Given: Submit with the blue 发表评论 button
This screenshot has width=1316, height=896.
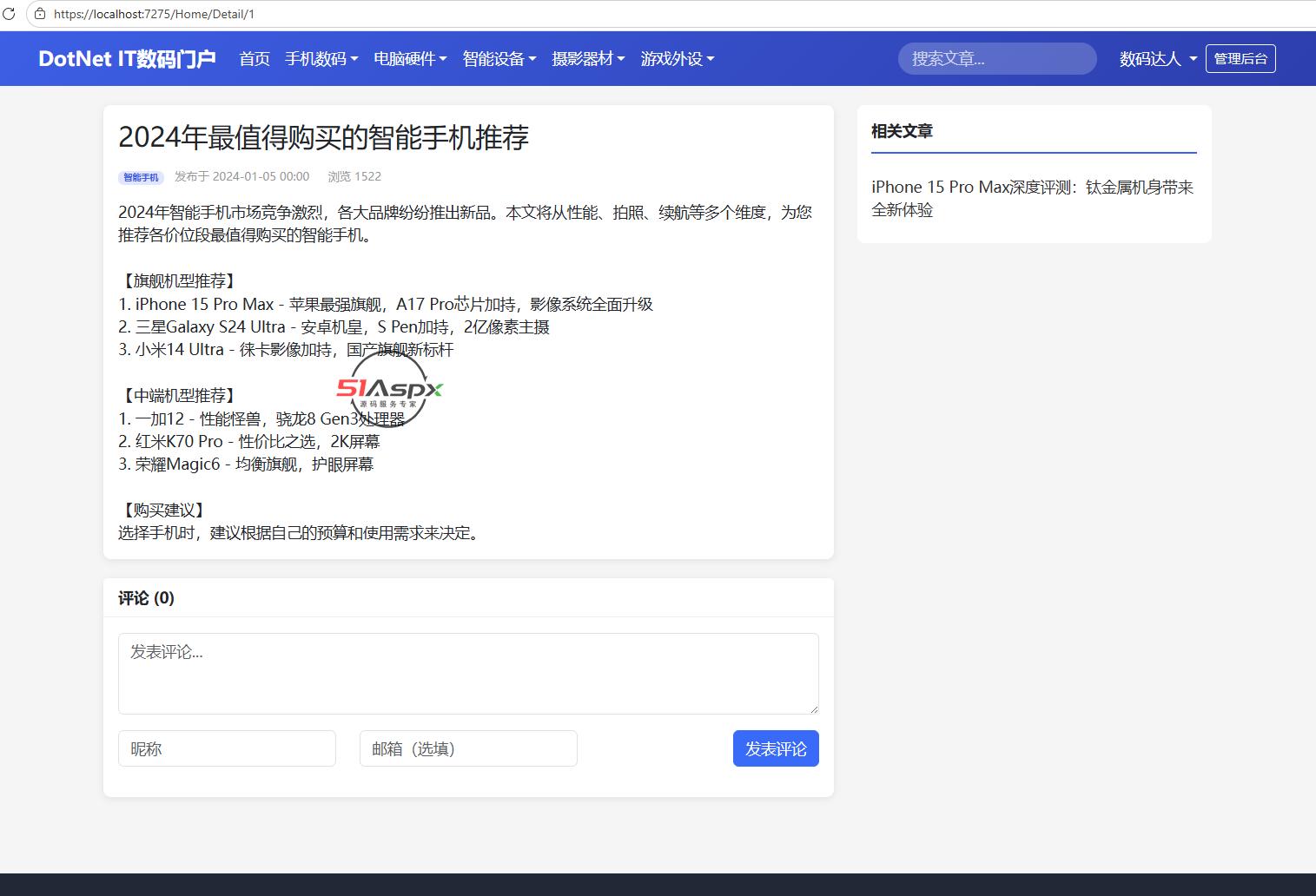Looking at the screenshot, I should click(776, 748).
